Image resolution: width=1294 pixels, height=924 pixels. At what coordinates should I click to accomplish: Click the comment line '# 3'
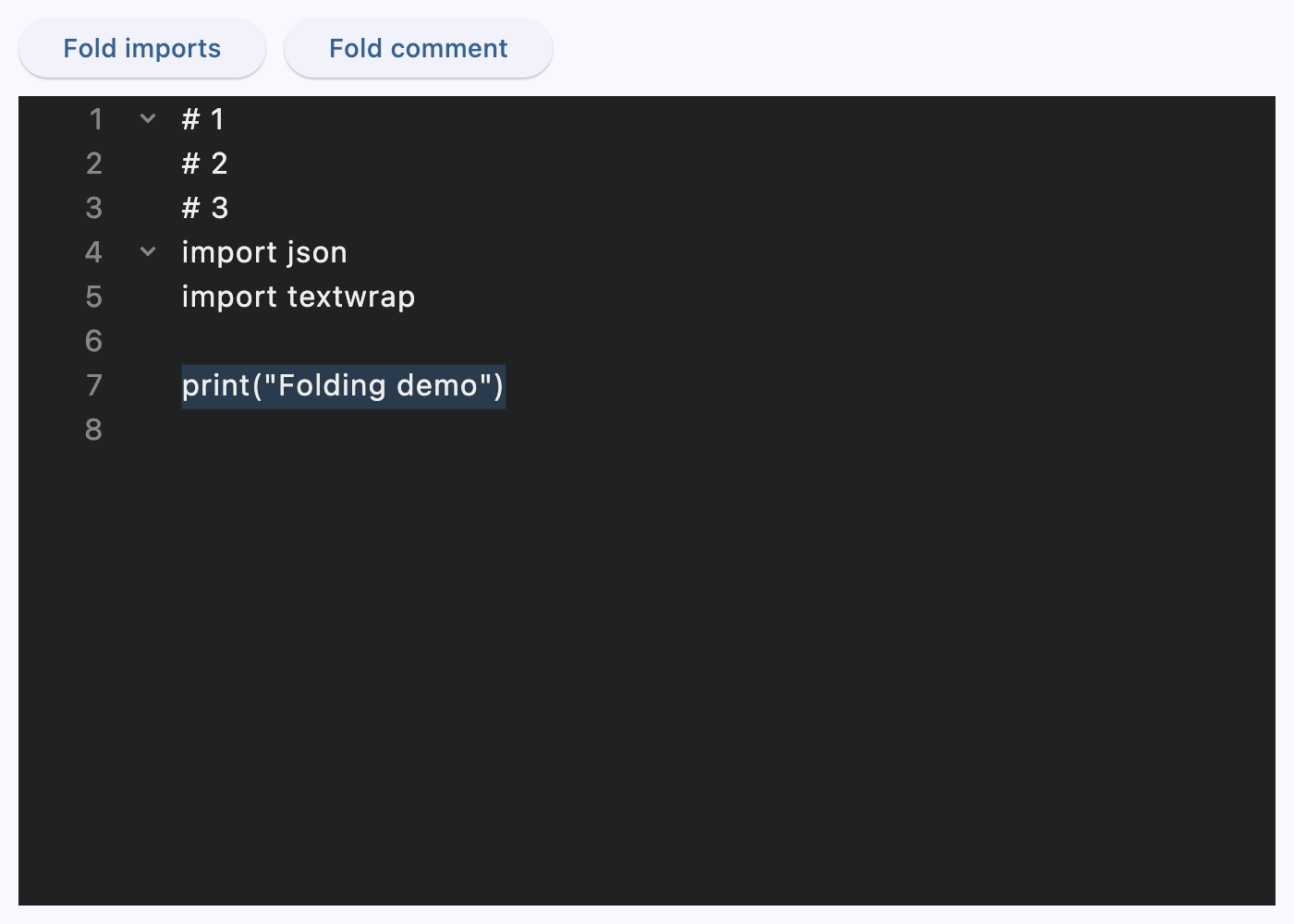tap(204, 207)
